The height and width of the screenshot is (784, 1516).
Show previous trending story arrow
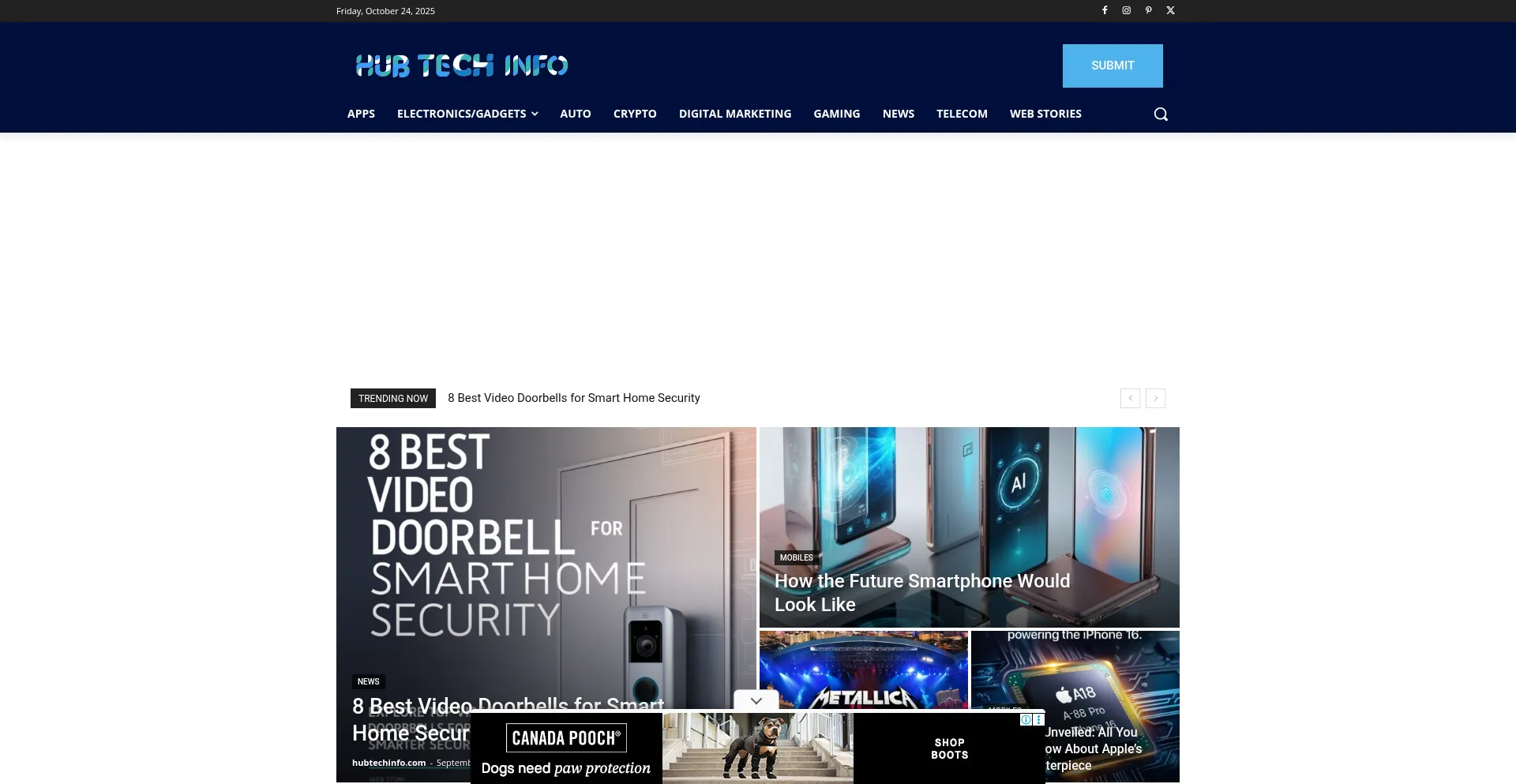point(1130,399)
